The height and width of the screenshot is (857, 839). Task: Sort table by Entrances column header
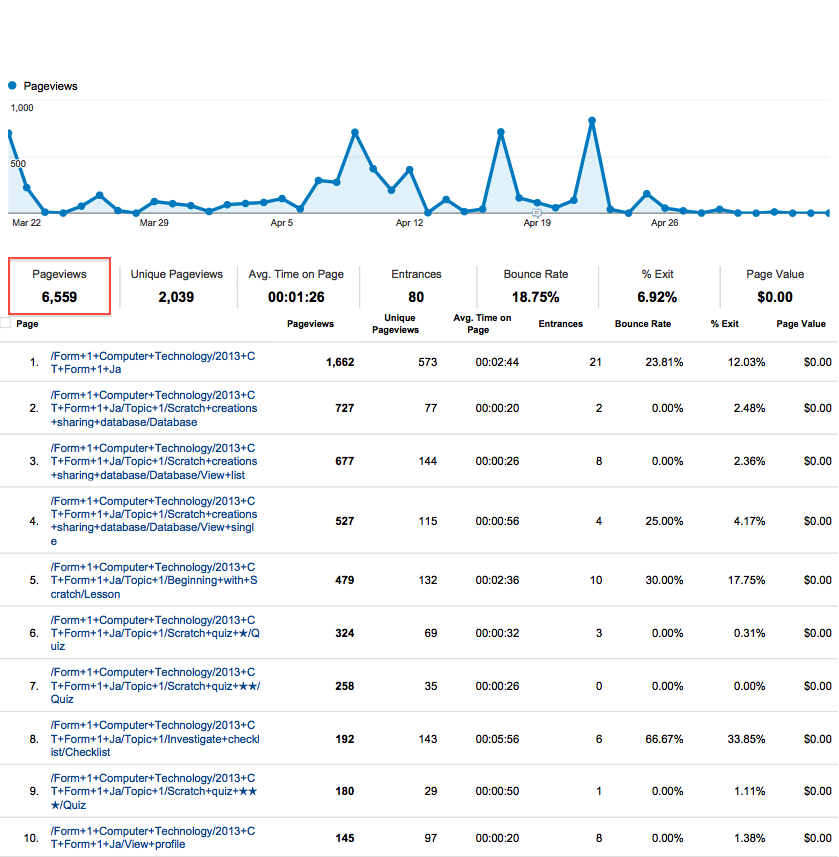[563, 324]
